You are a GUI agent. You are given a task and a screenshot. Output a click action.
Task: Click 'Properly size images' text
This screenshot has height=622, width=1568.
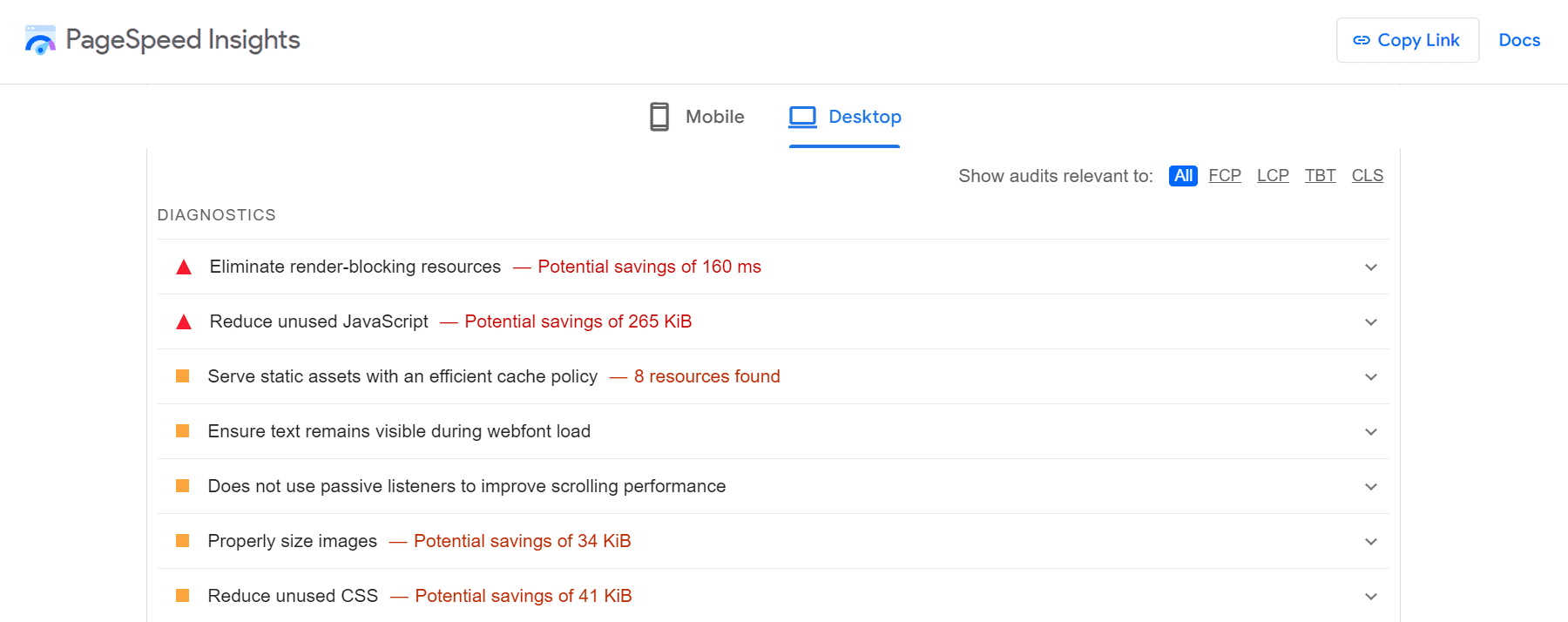[293, 541]
